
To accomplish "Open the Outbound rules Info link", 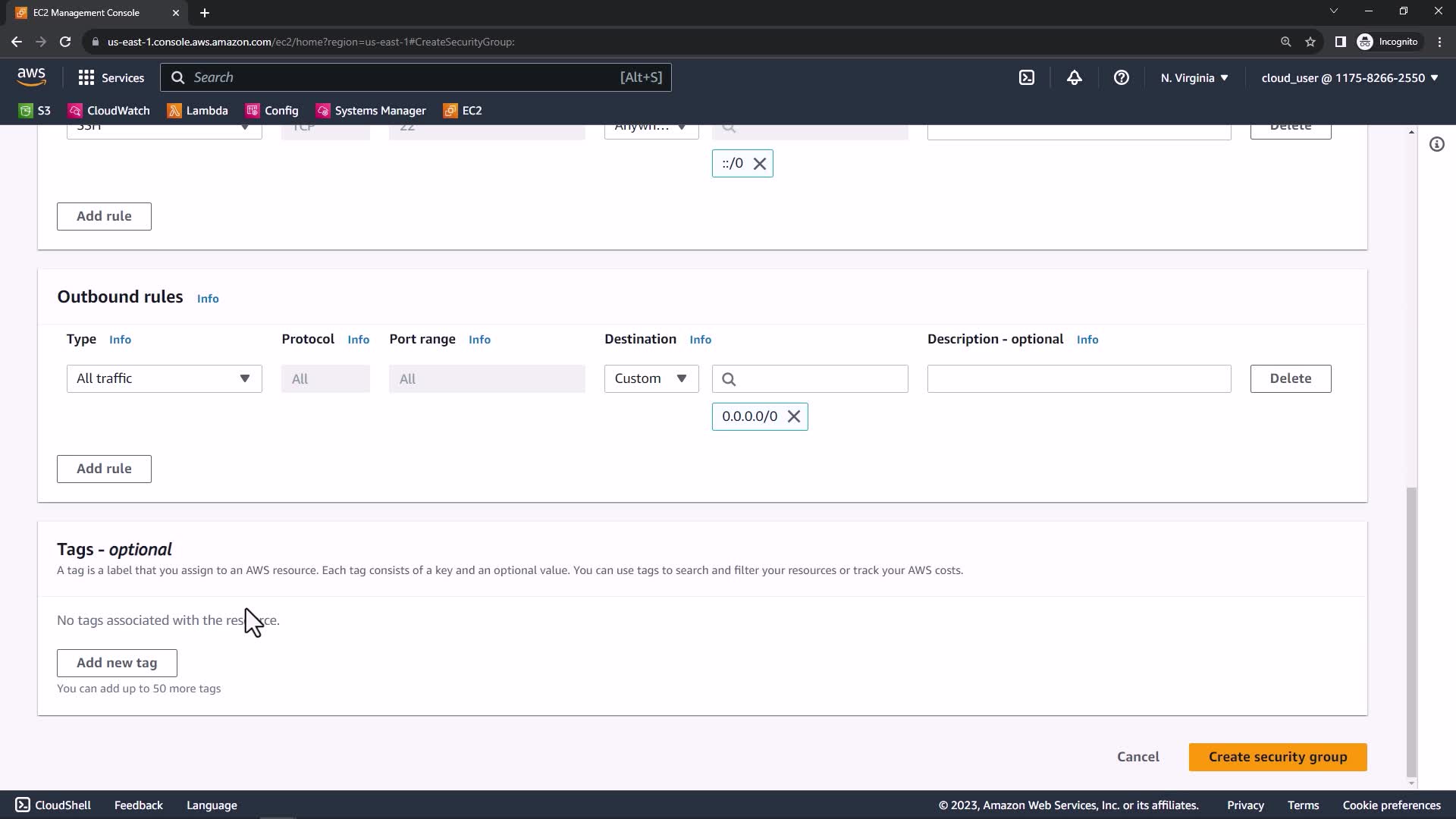I will pyautogui.click(x=208, y=299).
